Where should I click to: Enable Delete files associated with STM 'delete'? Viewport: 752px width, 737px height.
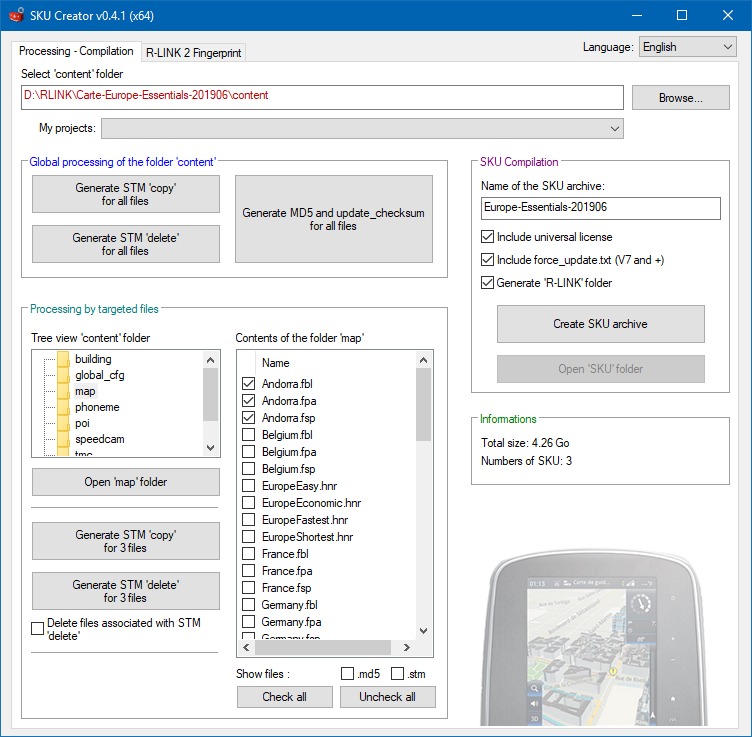coord(37,628)
